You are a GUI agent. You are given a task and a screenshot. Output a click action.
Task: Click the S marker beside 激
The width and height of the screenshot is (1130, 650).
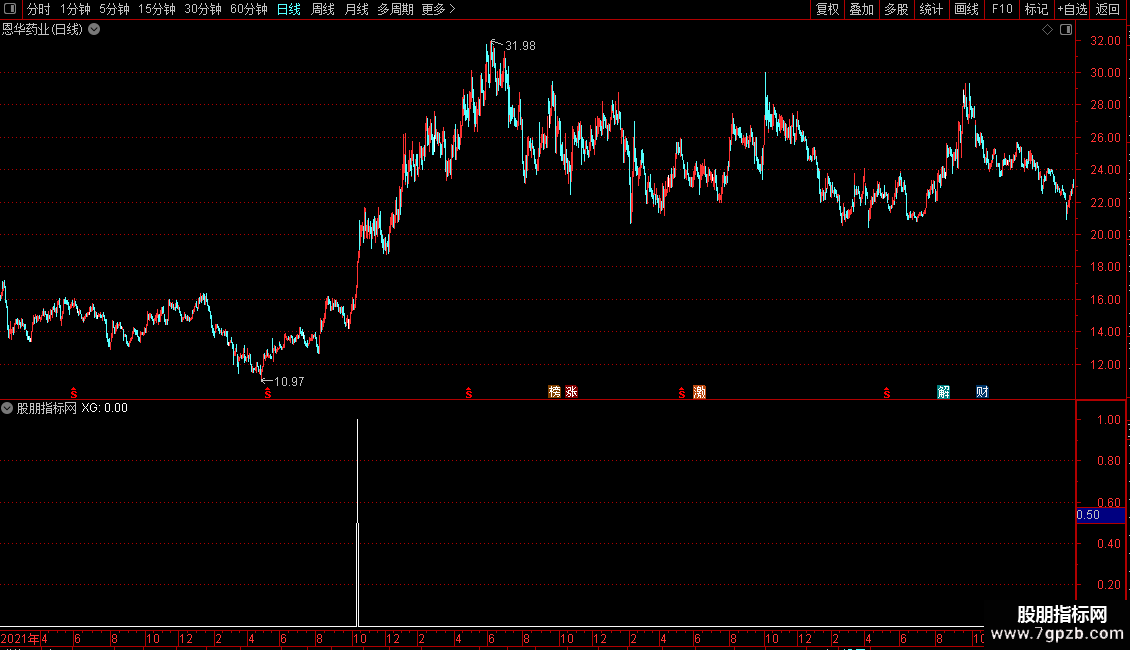click(x=681, y=393)
